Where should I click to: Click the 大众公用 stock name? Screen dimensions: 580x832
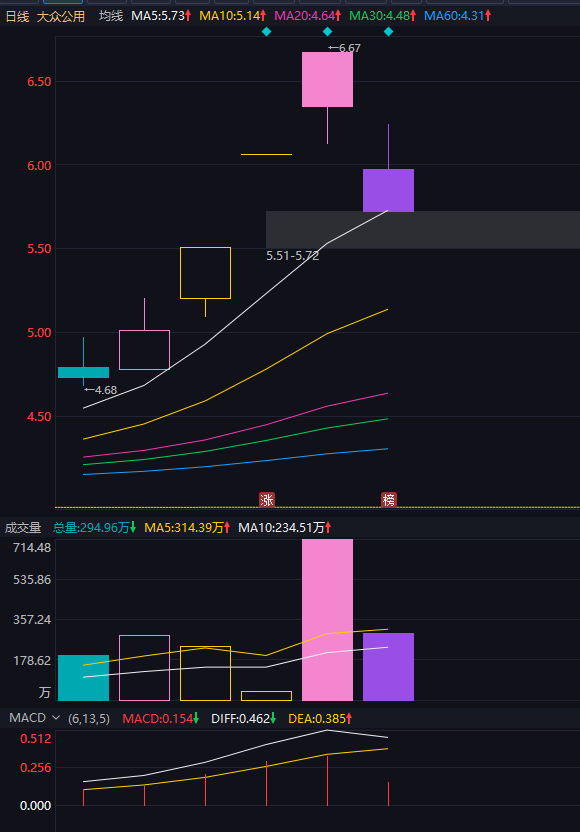tap(61, 16)
